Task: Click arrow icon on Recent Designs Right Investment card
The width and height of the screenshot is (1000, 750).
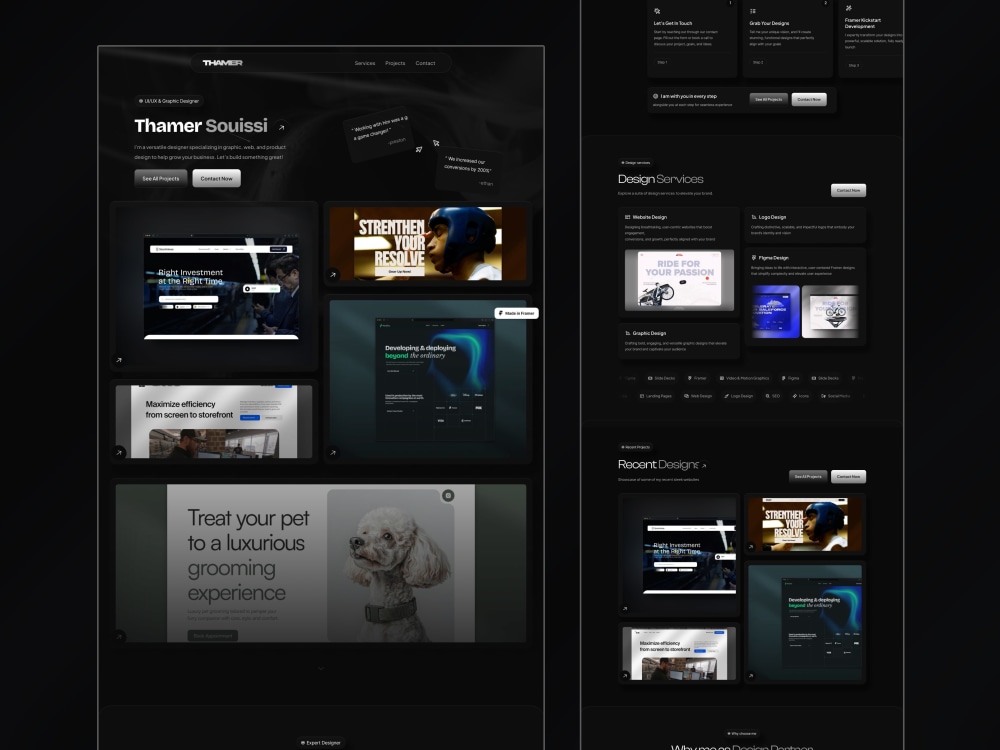Action: [x=625, y=608]
